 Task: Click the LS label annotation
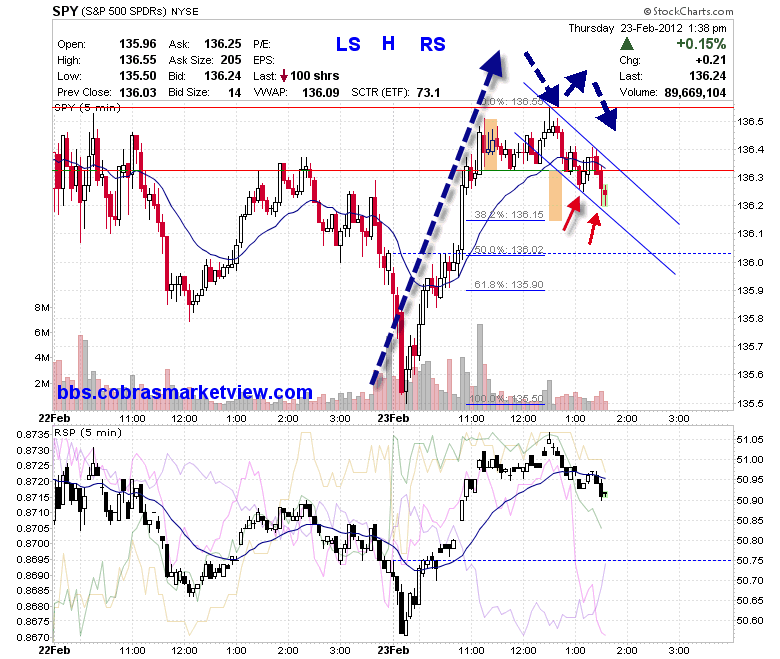coord(348,44)
